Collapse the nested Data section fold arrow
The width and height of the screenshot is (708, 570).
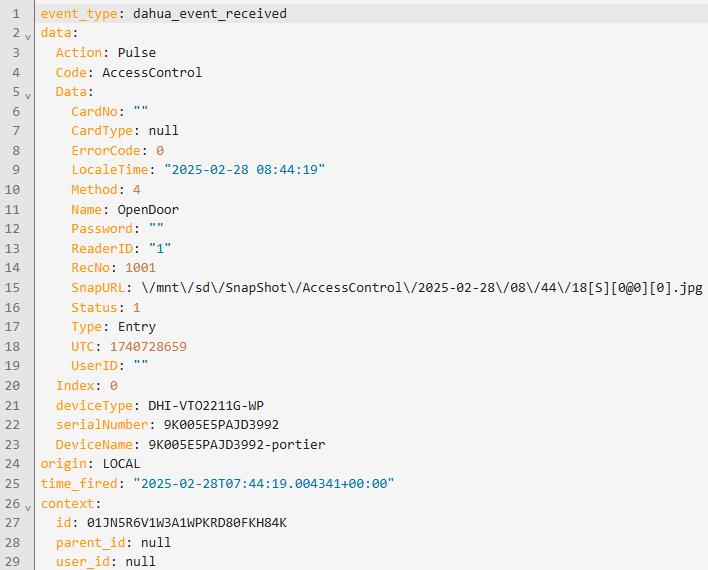[x=28, y=96]
